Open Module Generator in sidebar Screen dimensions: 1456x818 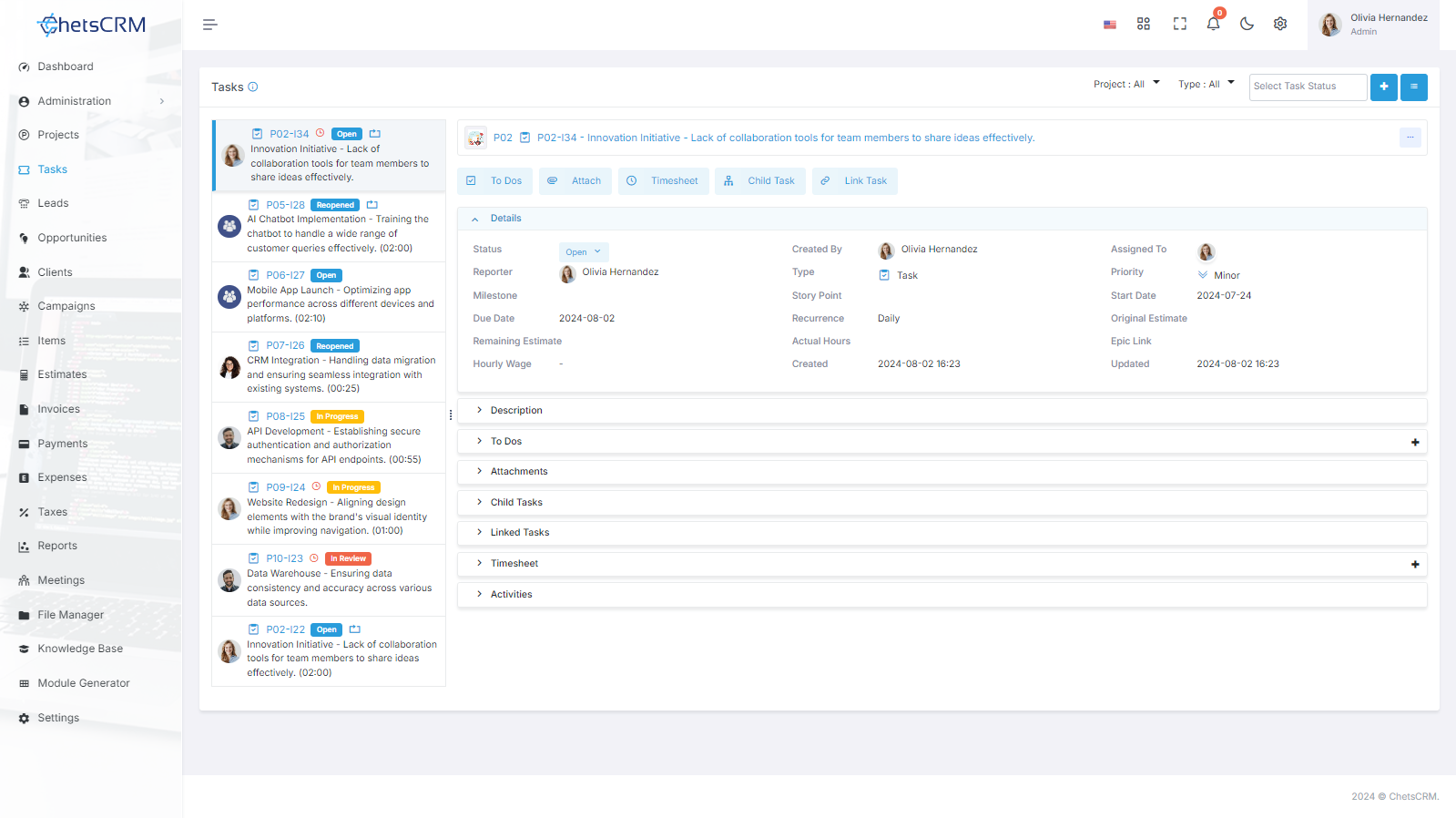(x=83, y=683)
